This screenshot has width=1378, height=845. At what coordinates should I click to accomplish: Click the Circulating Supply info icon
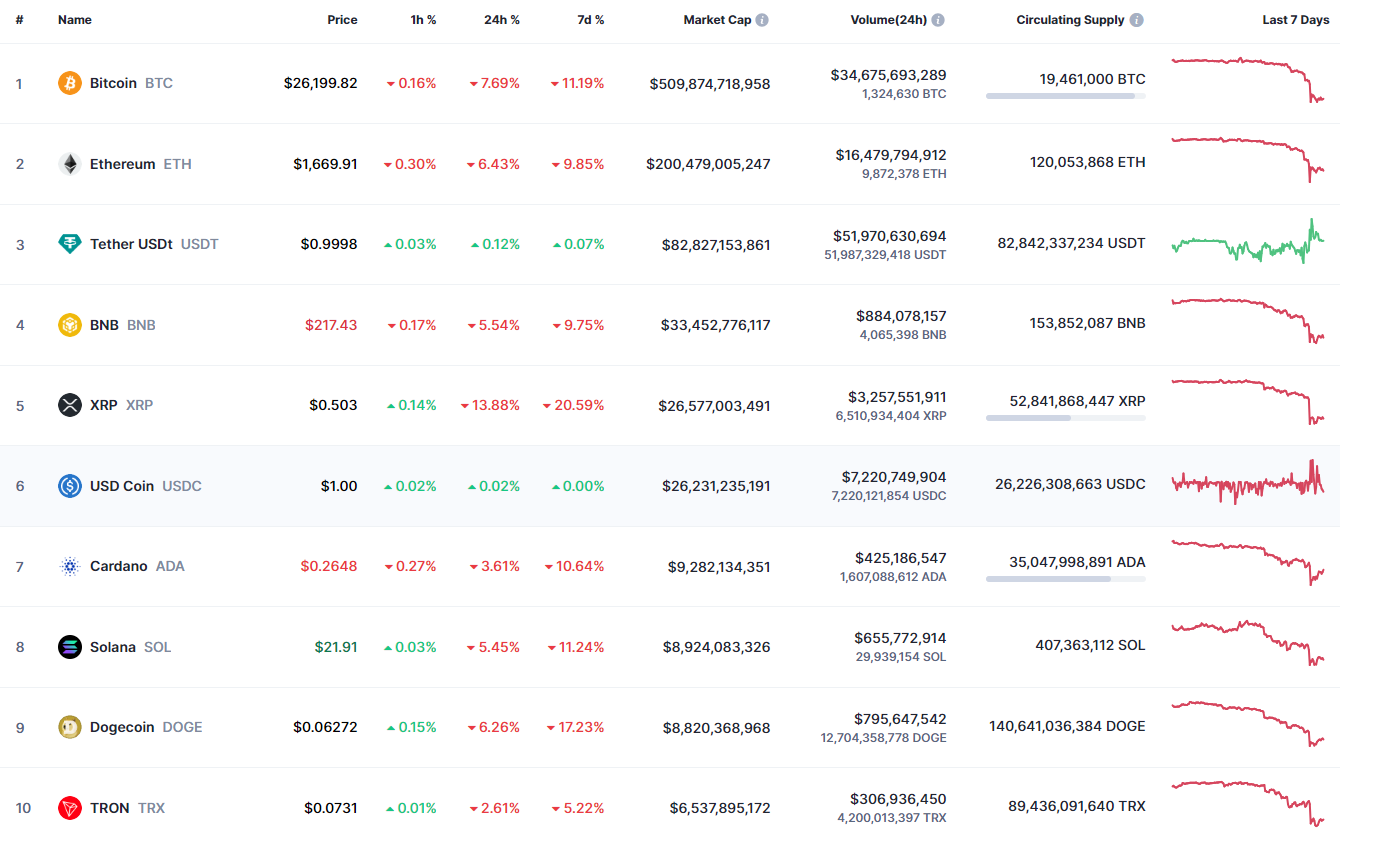coord(1135,19)
